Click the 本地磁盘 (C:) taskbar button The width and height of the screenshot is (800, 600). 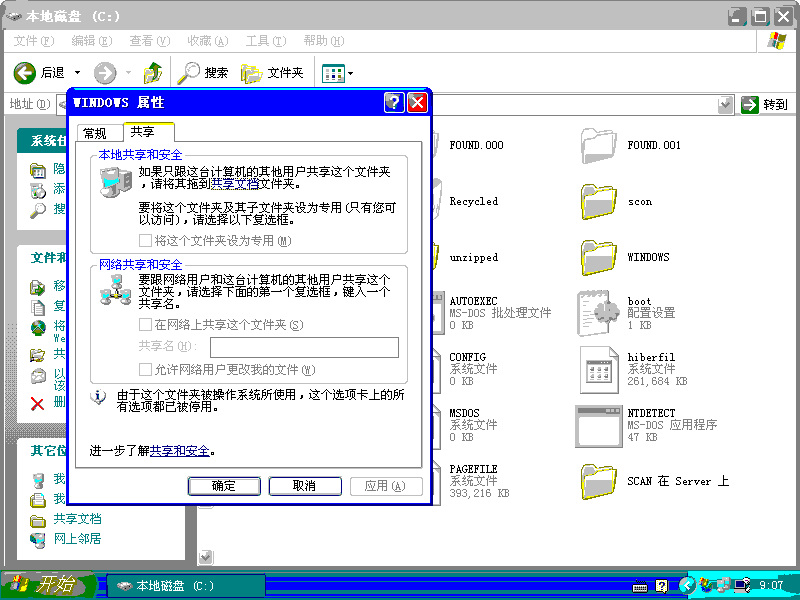(x=186, y=586)
